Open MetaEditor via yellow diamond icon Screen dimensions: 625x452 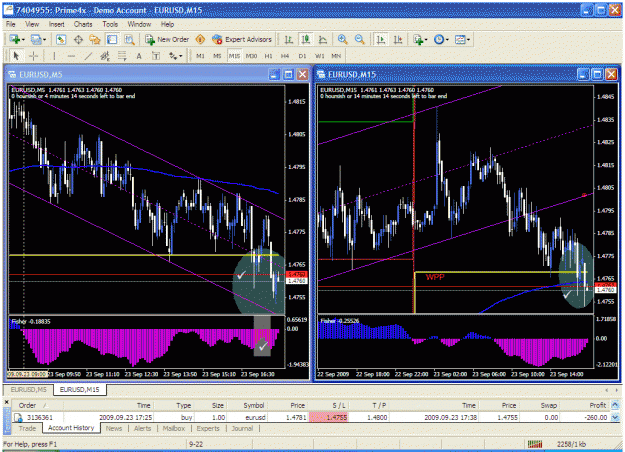(200, 39)
